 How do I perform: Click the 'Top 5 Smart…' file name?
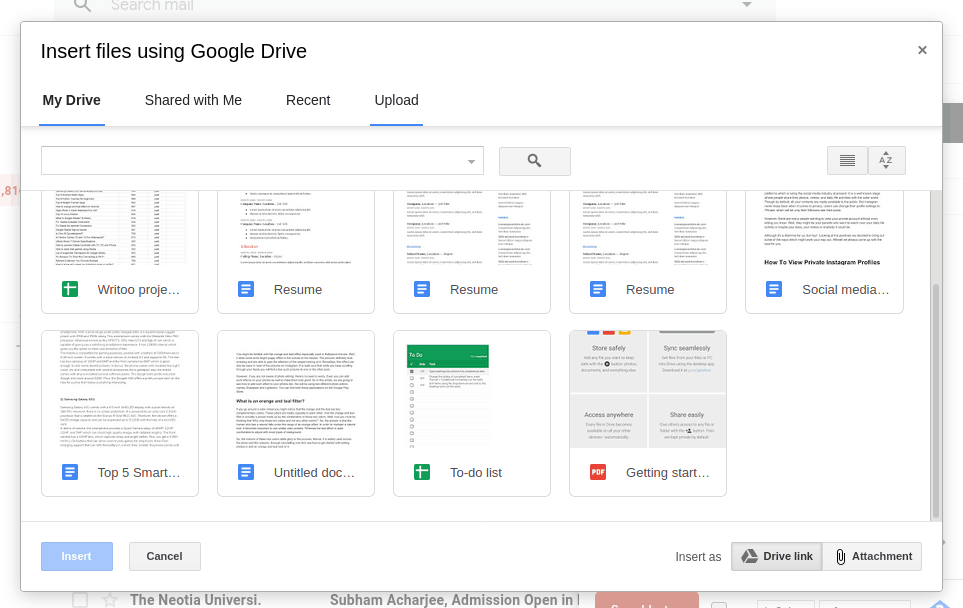pos(139,473)
